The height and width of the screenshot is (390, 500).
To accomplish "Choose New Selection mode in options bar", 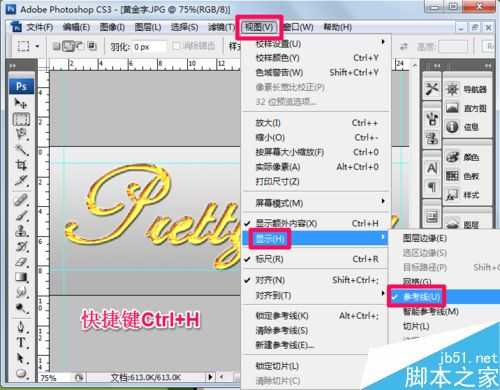I will (57, 46).
